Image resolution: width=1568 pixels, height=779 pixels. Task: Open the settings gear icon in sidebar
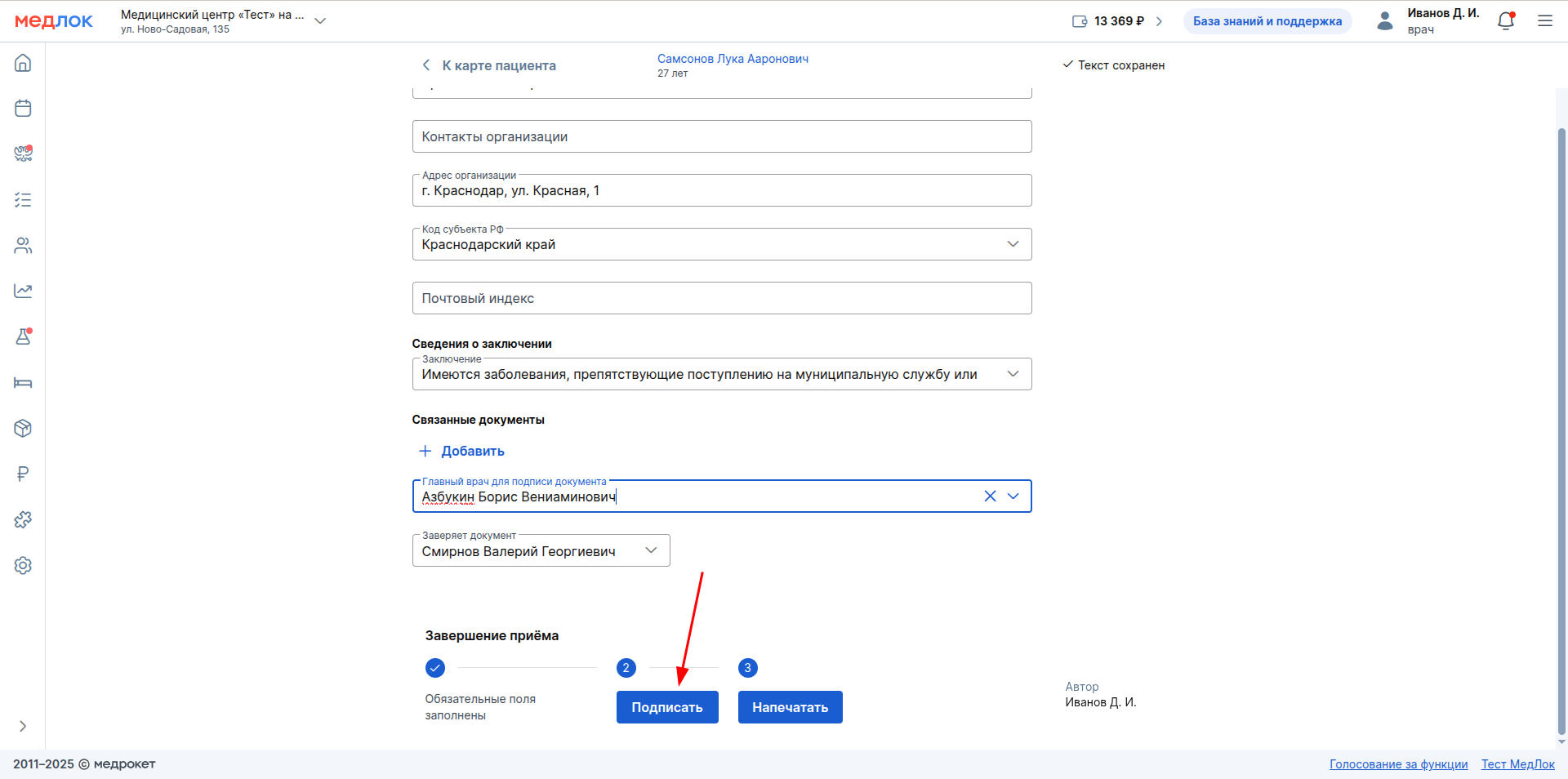(x=23, y=566)
